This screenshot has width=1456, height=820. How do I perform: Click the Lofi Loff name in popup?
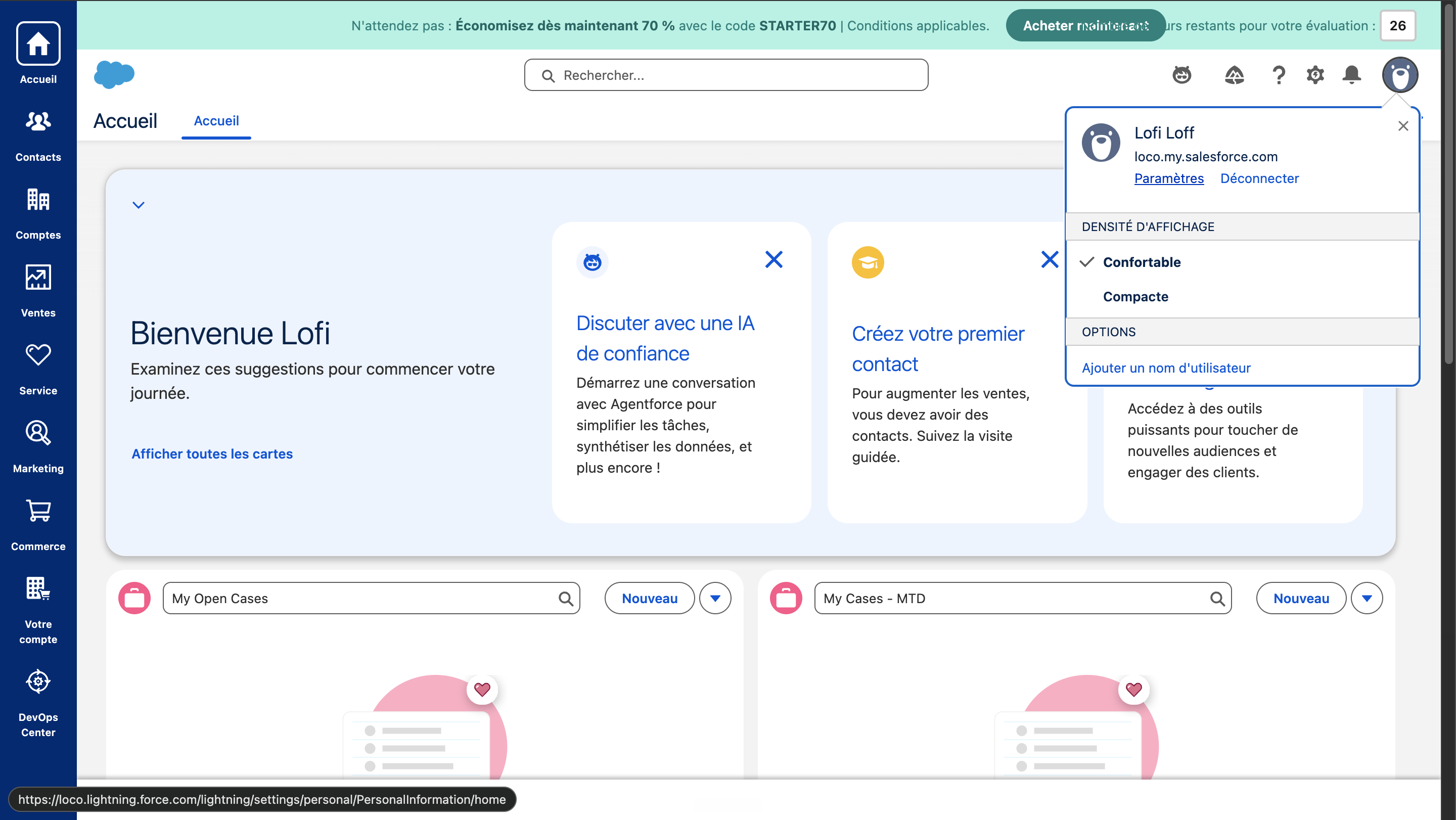click(1164, 133)
